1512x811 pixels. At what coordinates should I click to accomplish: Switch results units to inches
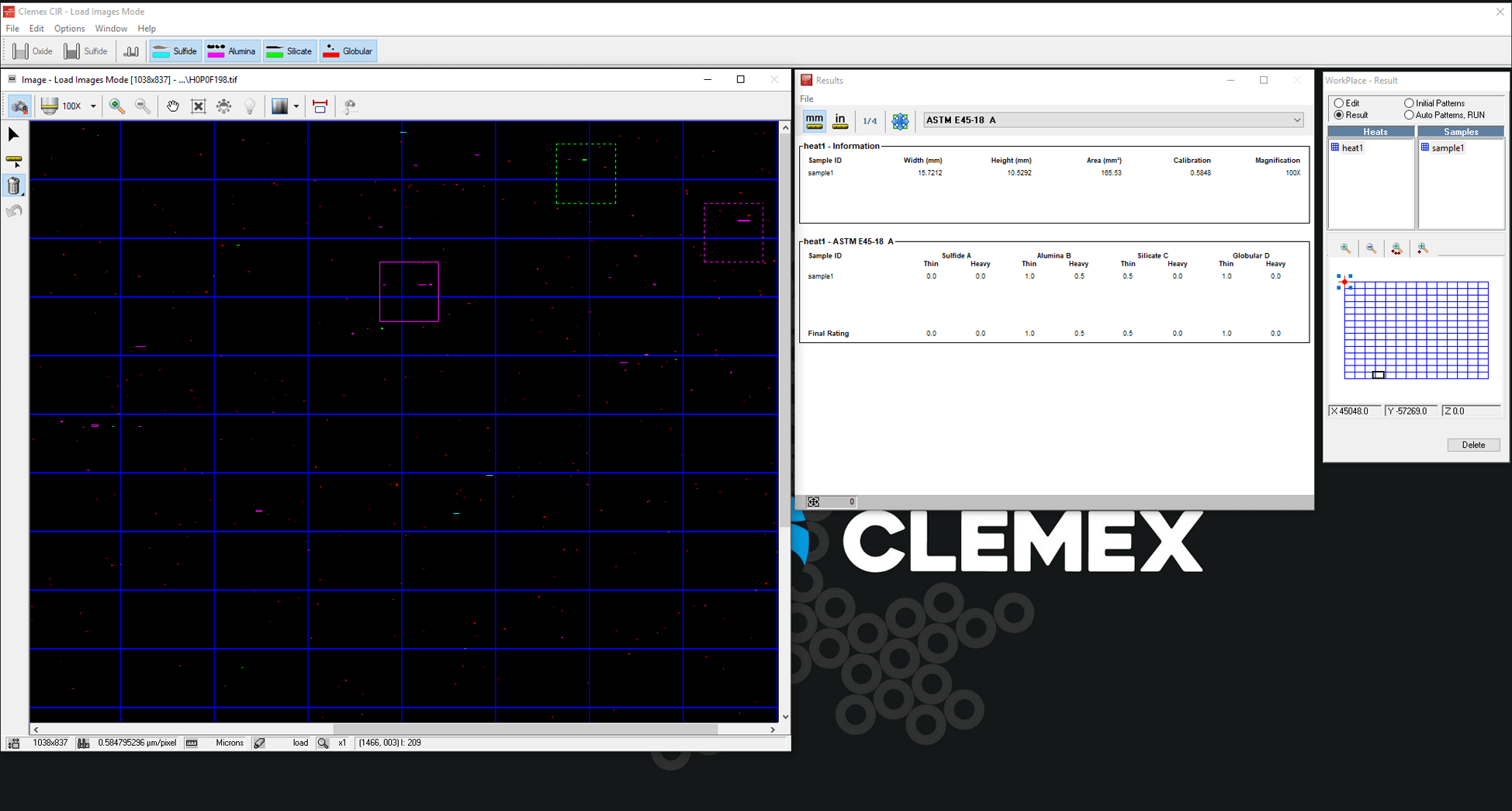(839, 120)
